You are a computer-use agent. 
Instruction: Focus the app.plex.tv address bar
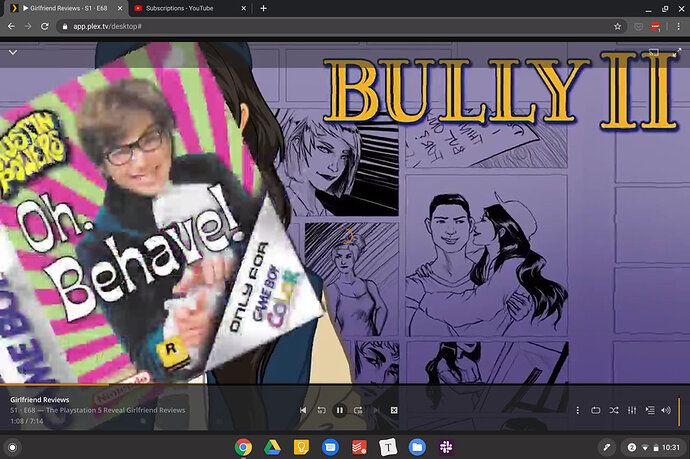click(341, 26)
